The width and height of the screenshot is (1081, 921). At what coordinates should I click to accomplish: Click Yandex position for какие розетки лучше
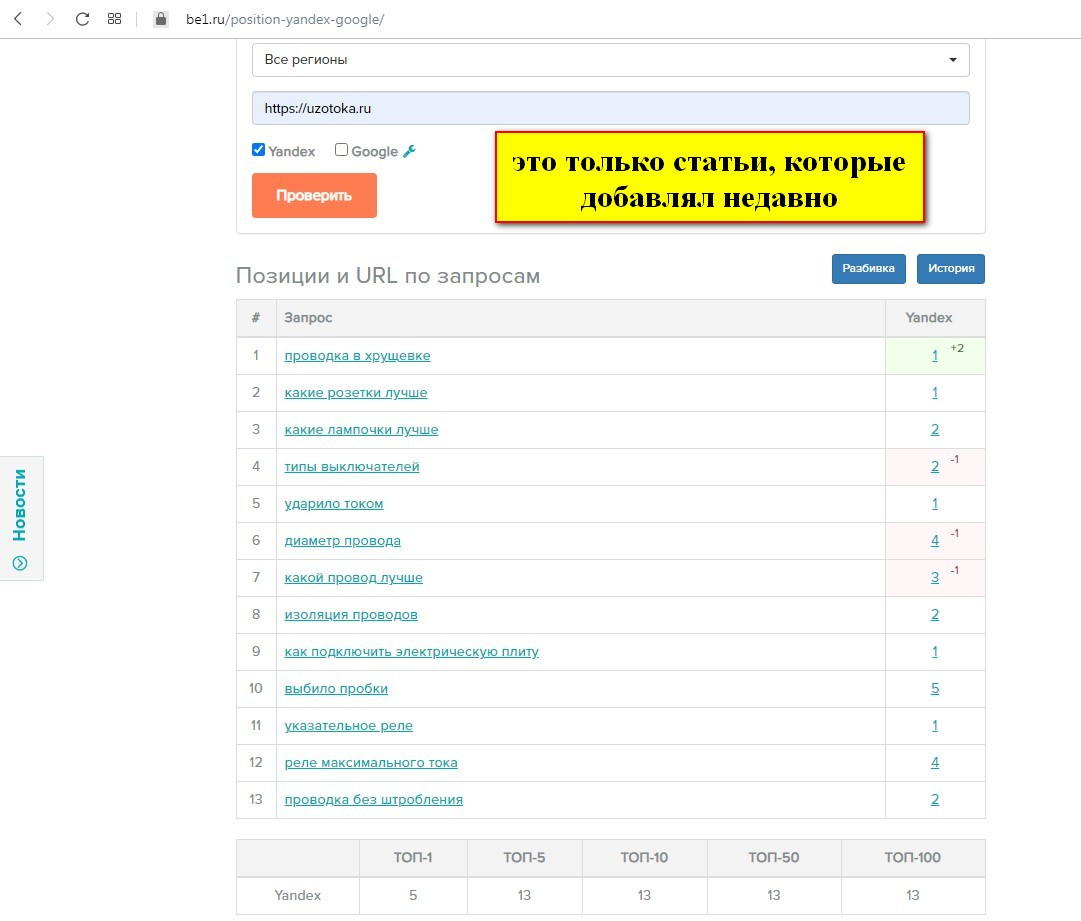[935, 393]
